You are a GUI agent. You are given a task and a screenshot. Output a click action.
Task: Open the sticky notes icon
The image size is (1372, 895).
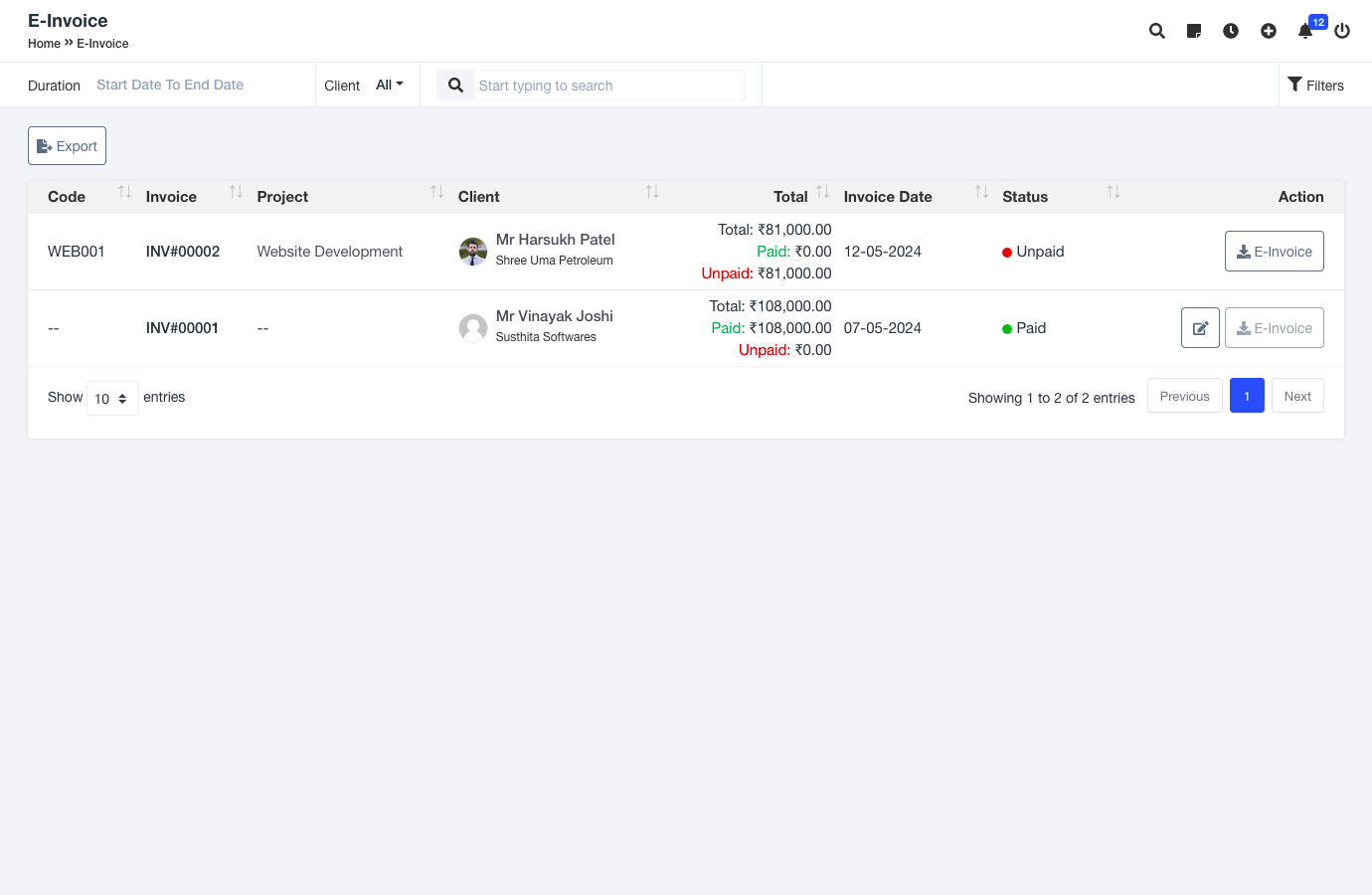tap(1194, 31)
